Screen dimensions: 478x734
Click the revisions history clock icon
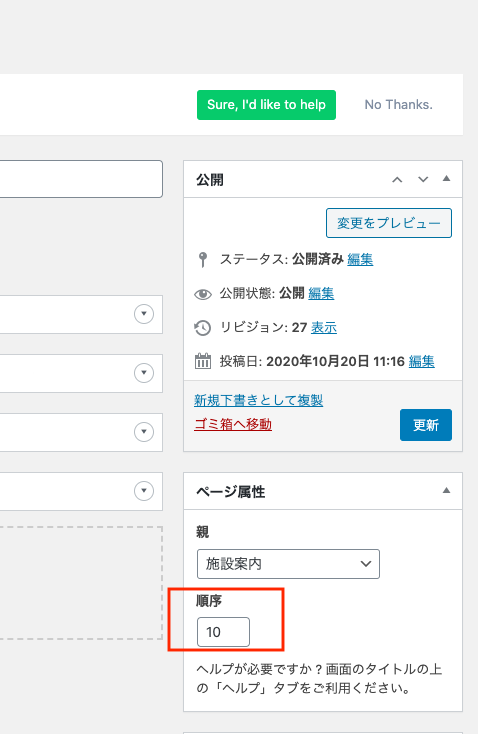[x=203, y=328]
